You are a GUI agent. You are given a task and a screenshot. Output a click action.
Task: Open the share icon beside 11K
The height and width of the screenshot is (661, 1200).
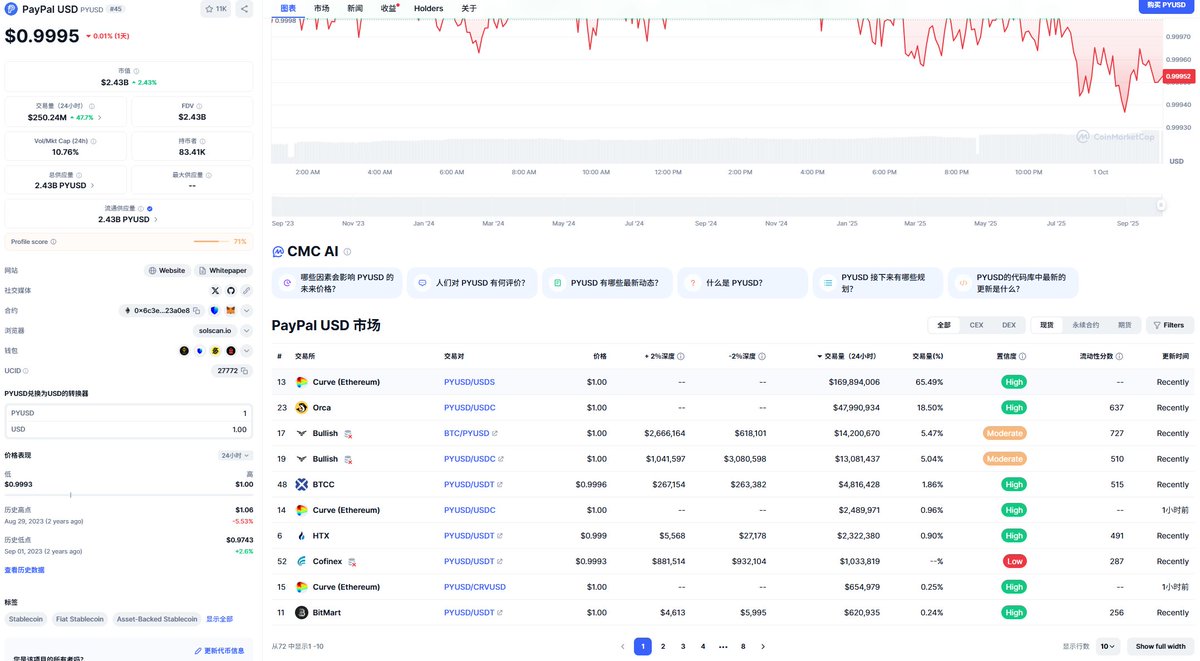[245, 8]
